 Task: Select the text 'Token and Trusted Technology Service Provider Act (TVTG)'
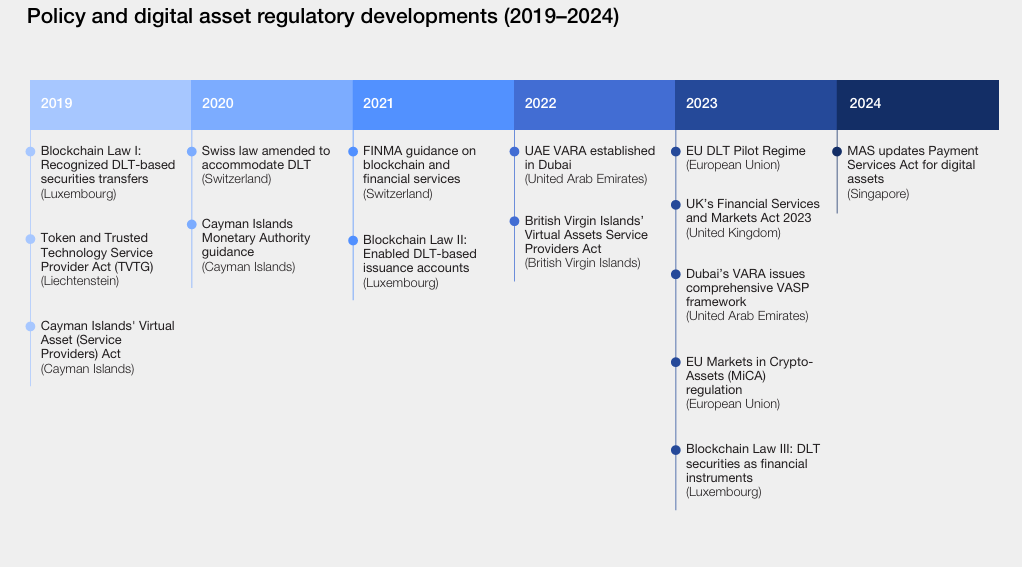pos(96,252)
